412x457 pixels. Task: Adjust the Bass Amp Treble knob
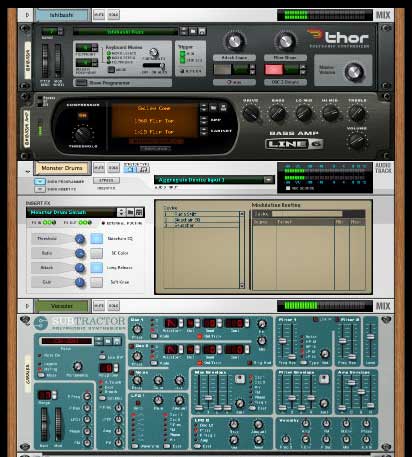[x=357, y=113]
